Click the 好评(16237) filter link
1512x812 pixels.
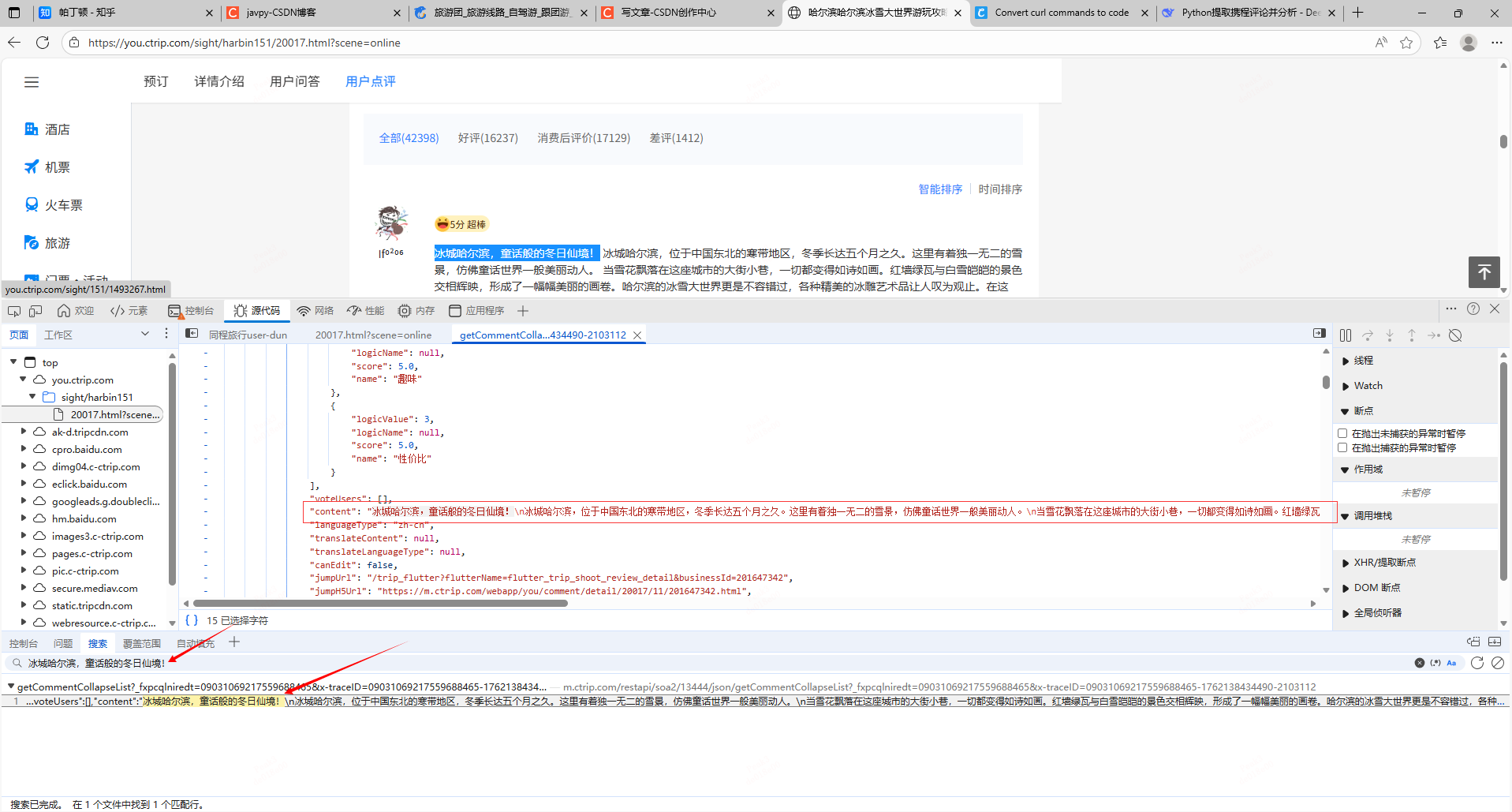click(488, 138)
